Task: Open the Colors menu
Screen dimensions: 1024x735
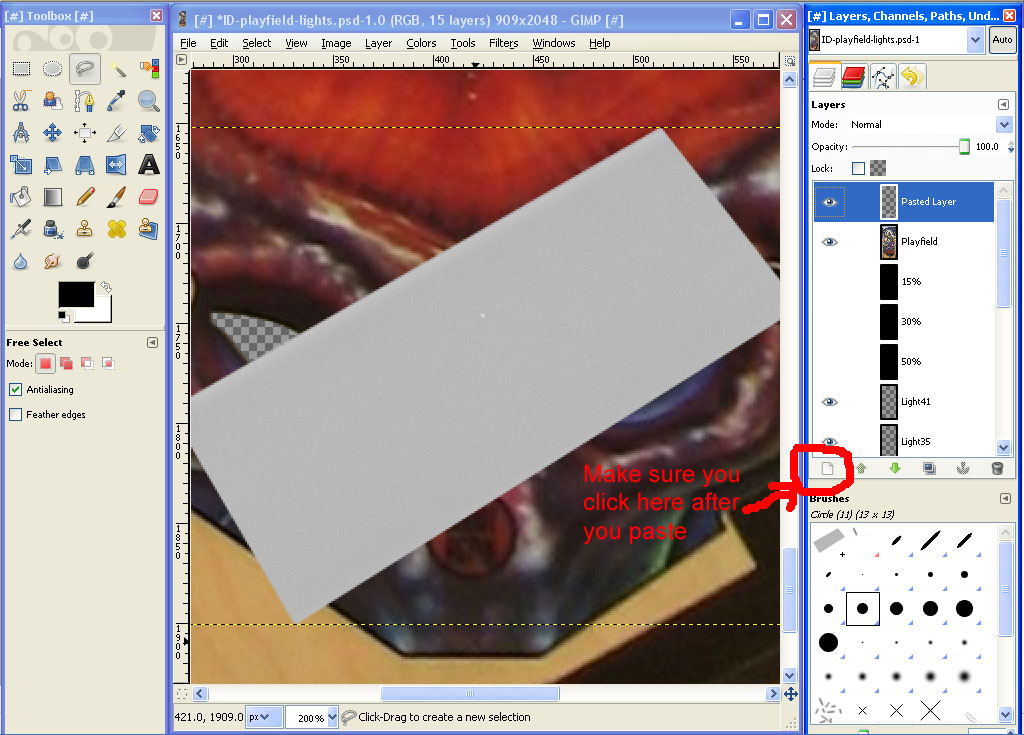Action: pos(421,43)
